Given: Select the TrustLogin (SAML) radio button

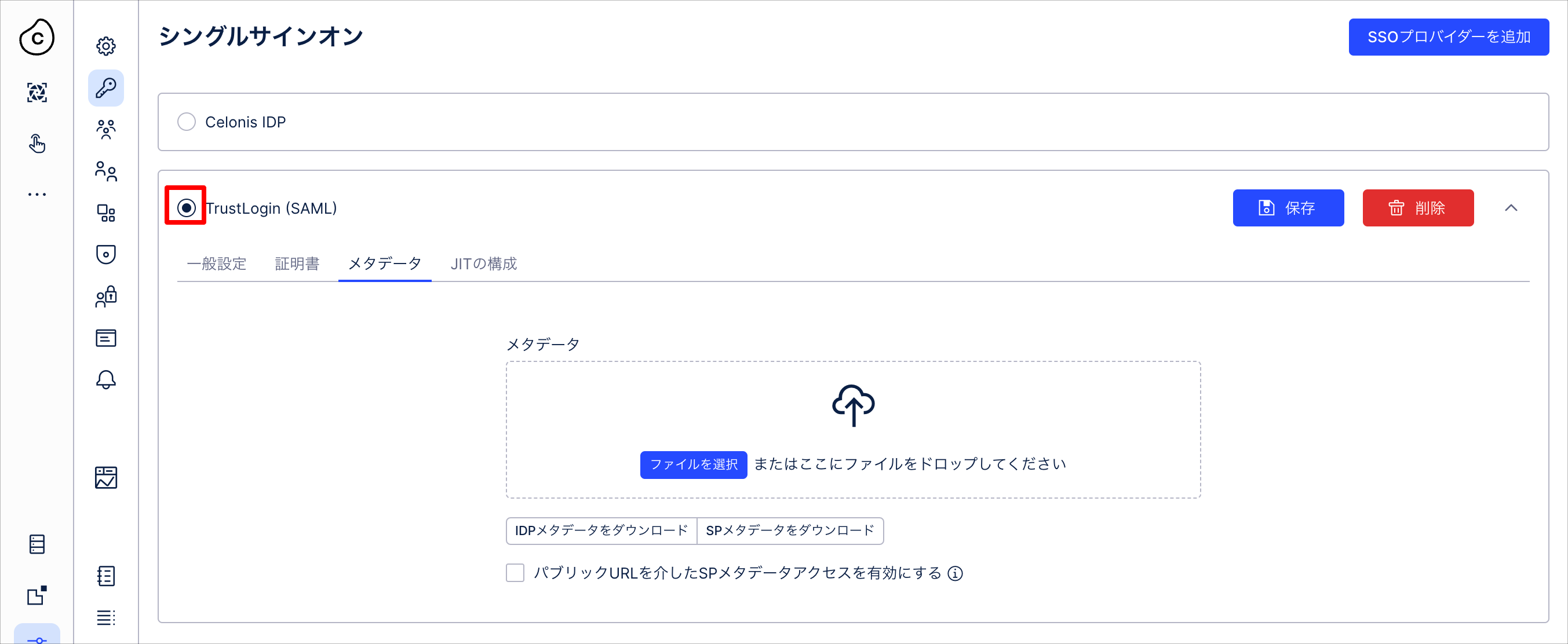Looking at the screenshot, I should [x=186, y=208].
